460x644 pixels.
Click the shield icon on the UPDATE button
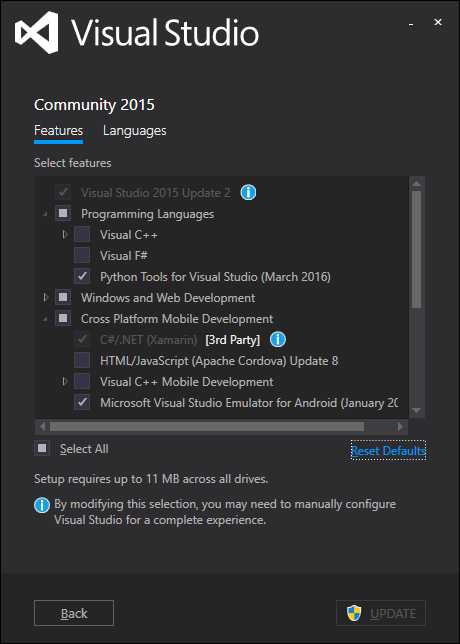[x=354, y=613]
